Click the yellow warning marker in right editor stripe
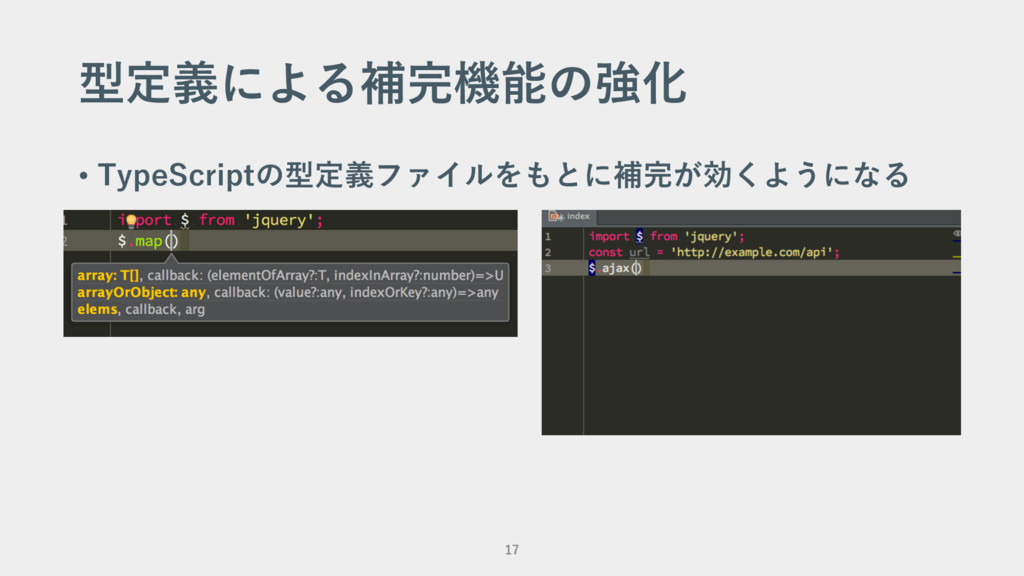Image resolution: width=1024 pixels, height=576 pixels. pyautogui.click(x=956, y=257)
